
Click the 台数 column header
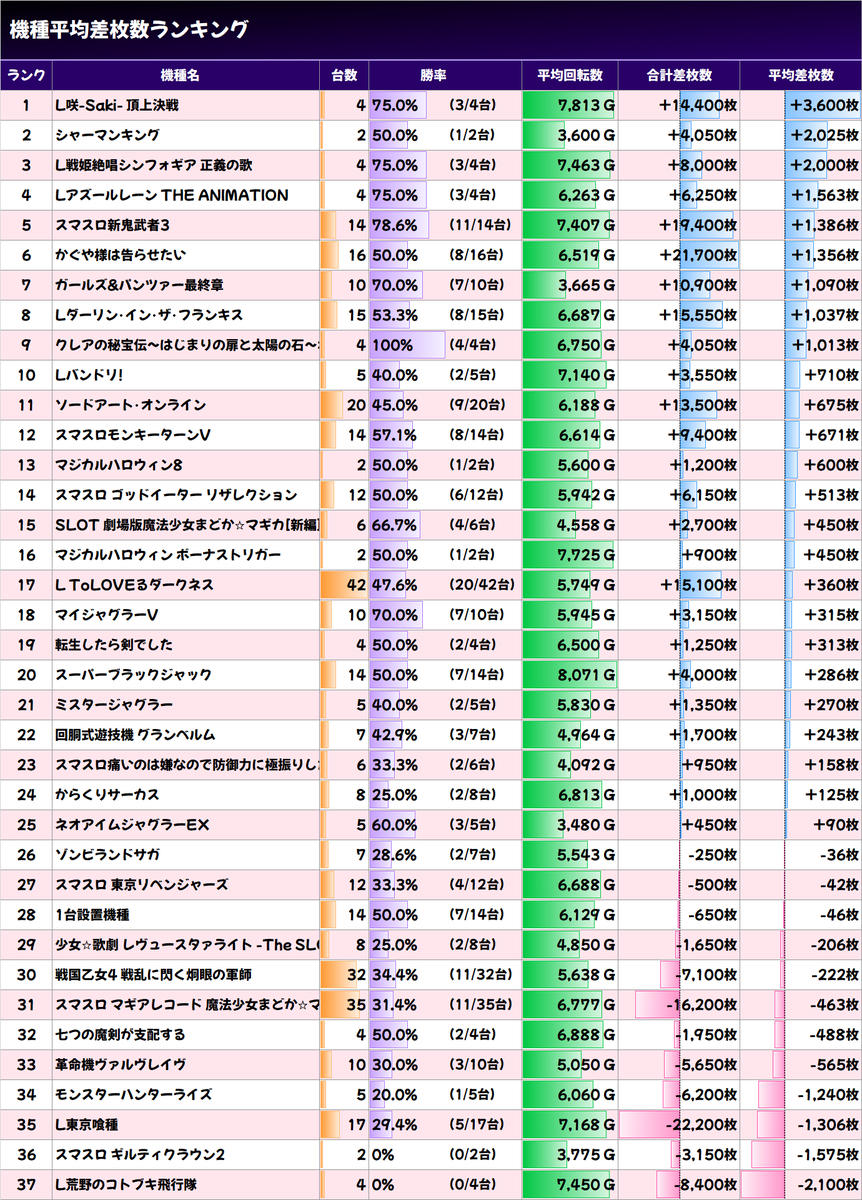(344, 75)
